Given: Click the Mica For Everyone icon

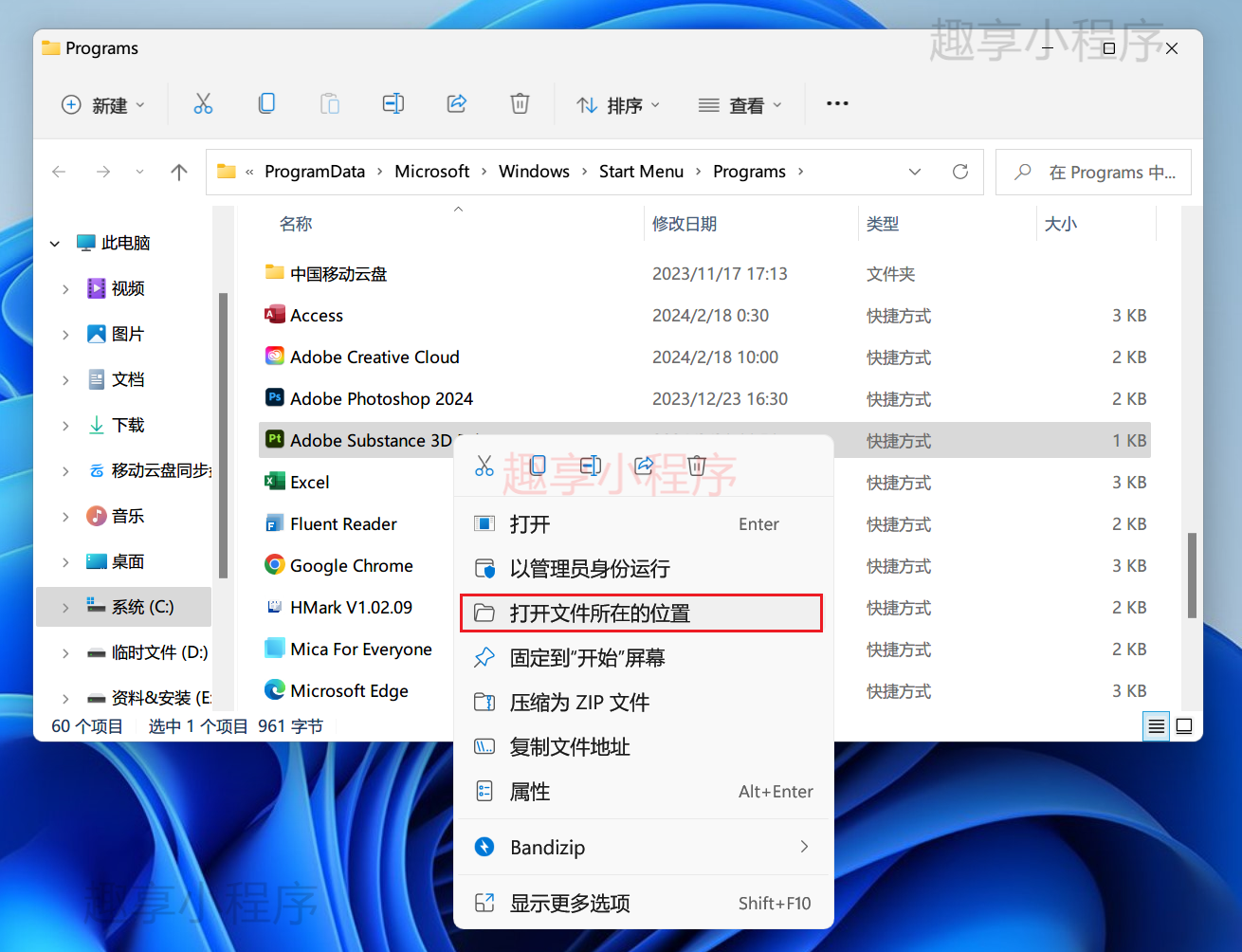Looking at the screenshot, I should (x=275, y=649).
